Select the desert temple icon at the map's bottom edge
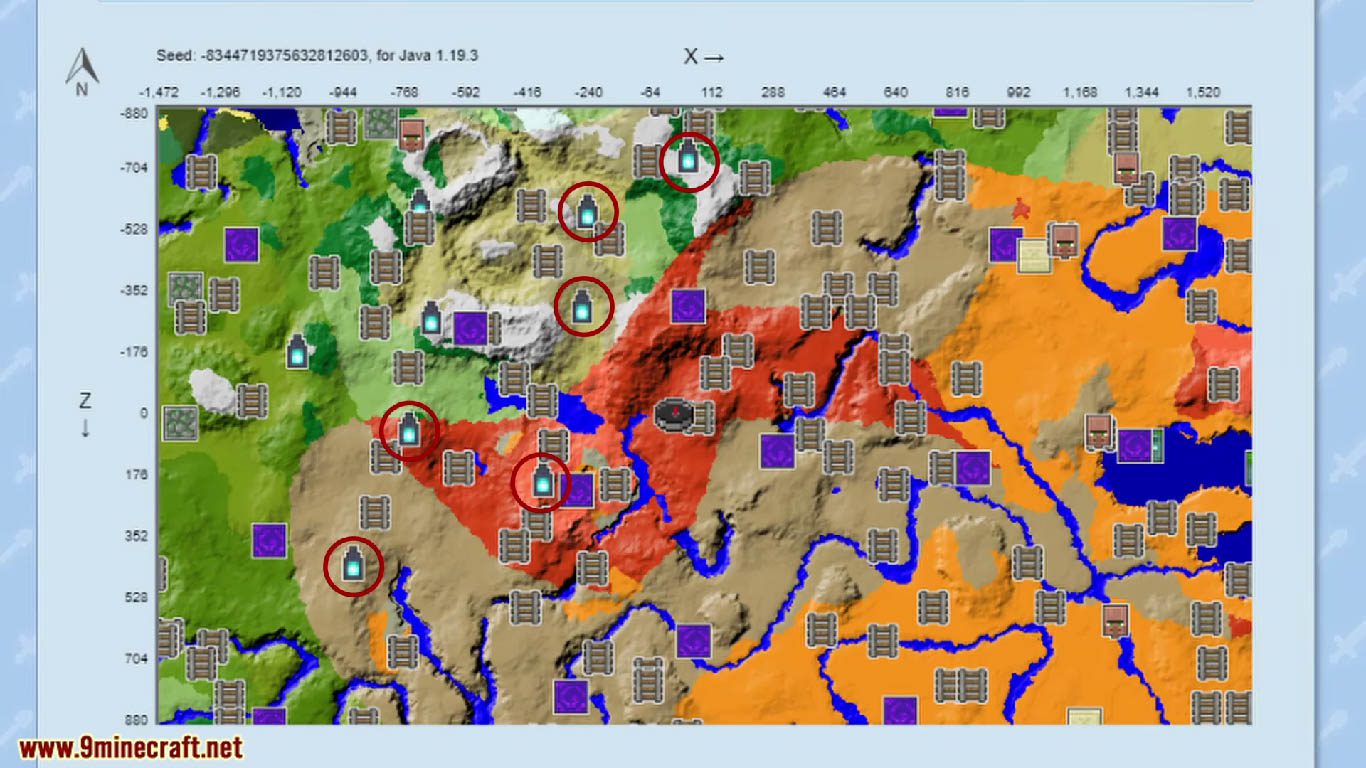Image resolution: width=1366 pixels, height=768 pixels. [1085, 716]
